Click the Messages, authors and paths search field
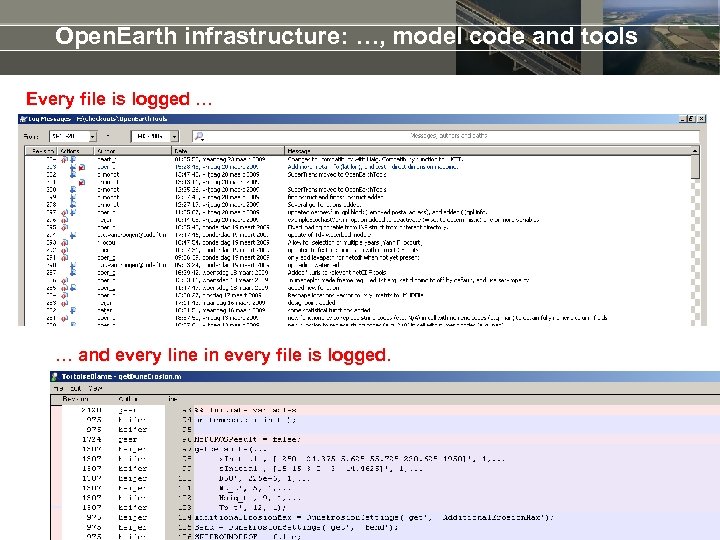 [448, 136]
